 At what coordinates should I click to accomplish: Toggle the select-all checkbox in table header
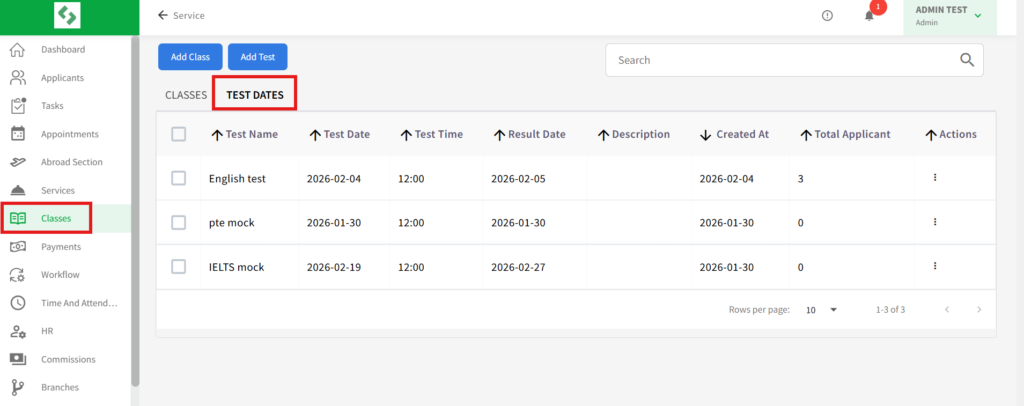[179, 134]
